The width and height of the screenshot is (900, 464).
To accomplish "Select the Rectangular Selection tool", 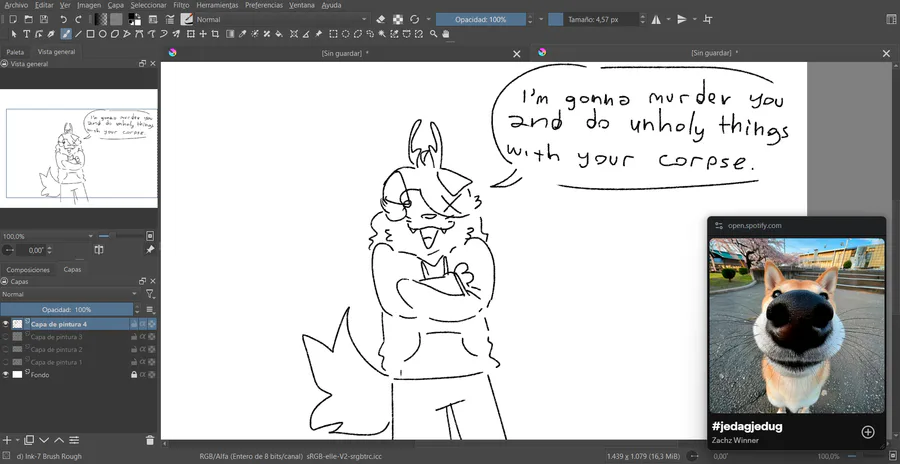I will (x=333, y=34).
